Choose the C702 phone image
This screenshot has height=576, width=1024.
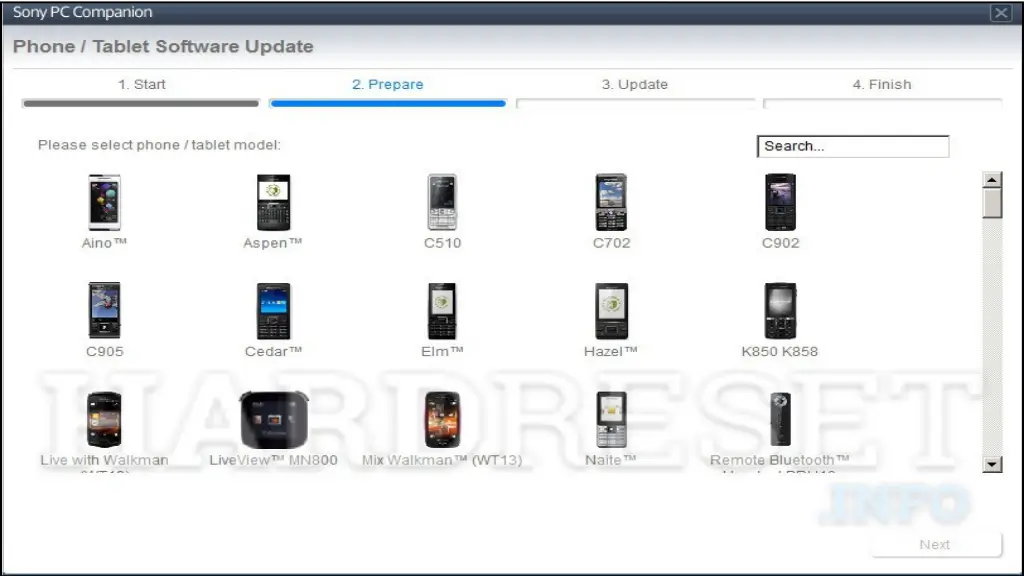(611, 202)
